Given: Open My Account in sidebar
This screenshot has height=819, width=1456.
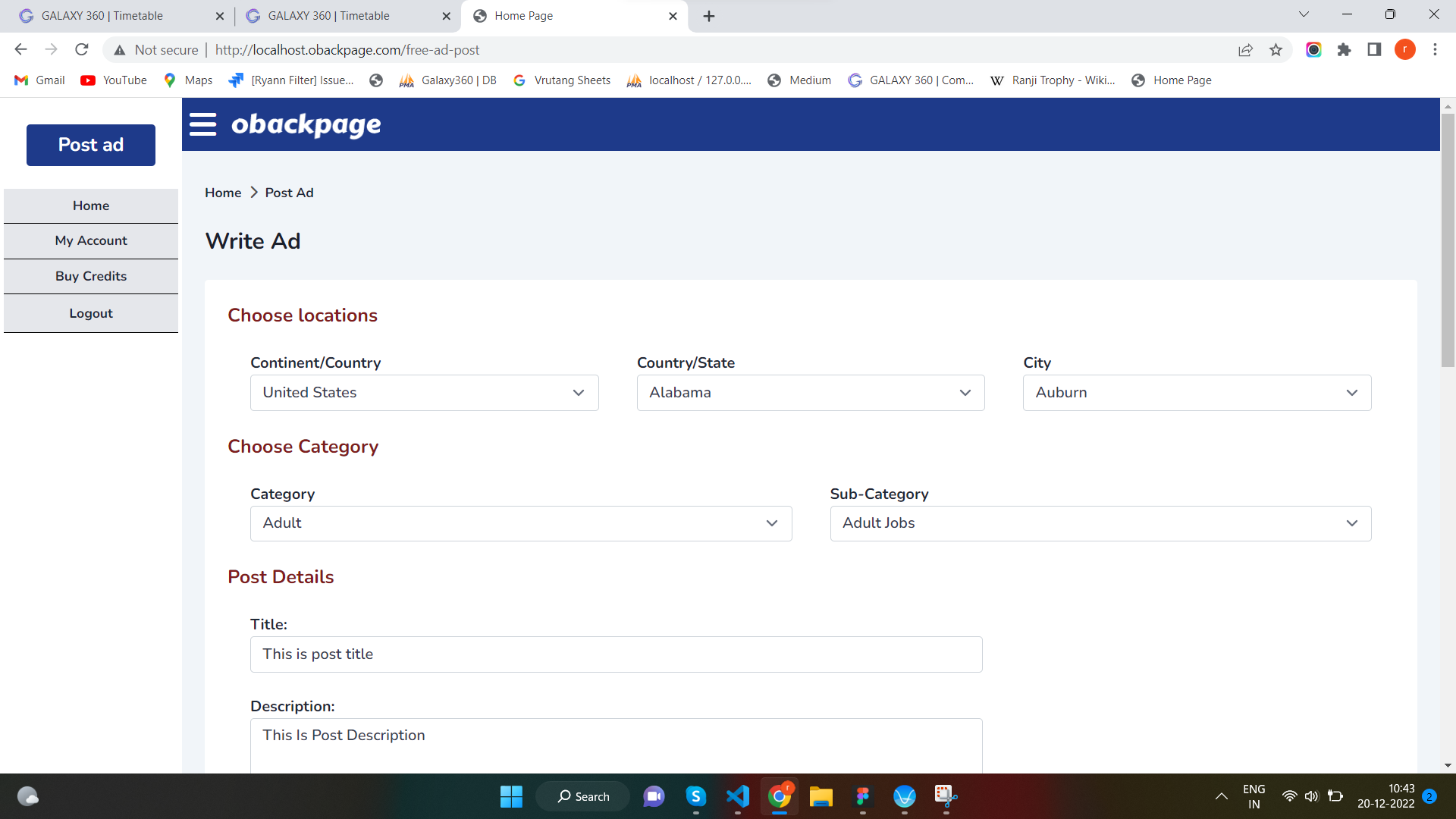Looking at the screenshot, I should 91,240.
